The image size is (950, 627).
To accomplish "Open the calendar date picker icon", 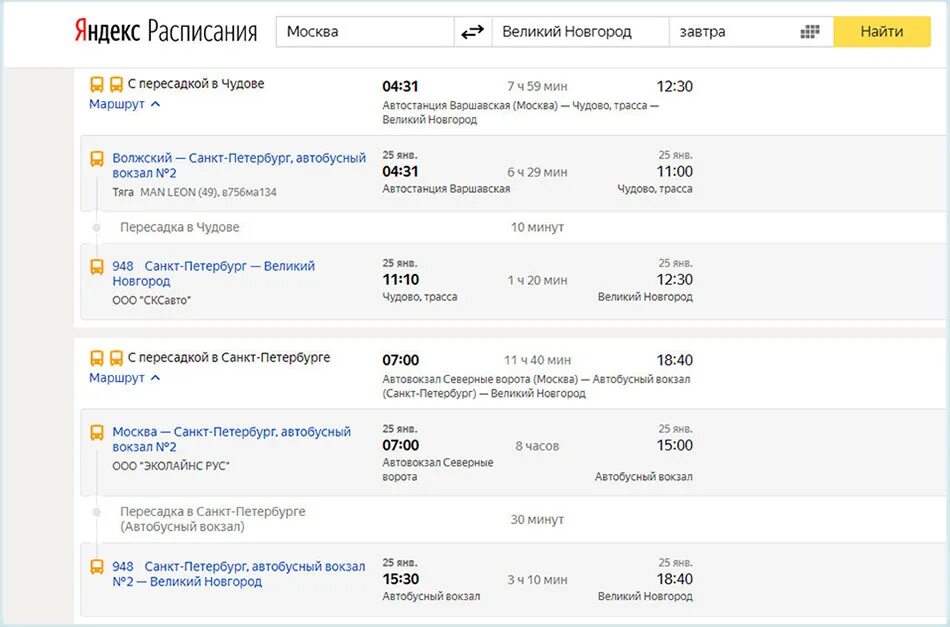I will [809, 32].
